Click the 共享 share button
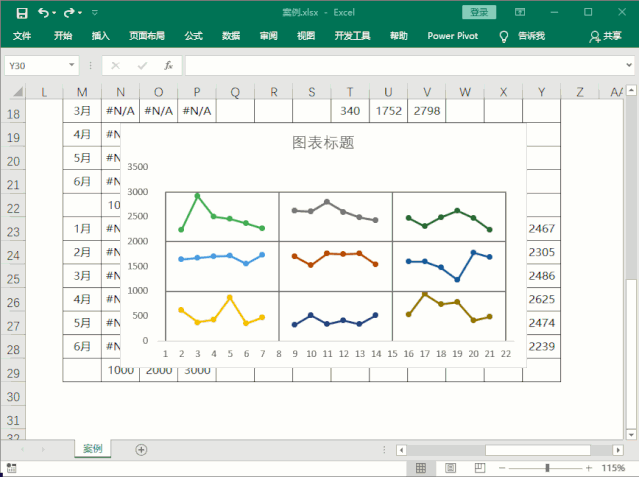Viewport: 639px width, 477px height. [x=606, y=36]
